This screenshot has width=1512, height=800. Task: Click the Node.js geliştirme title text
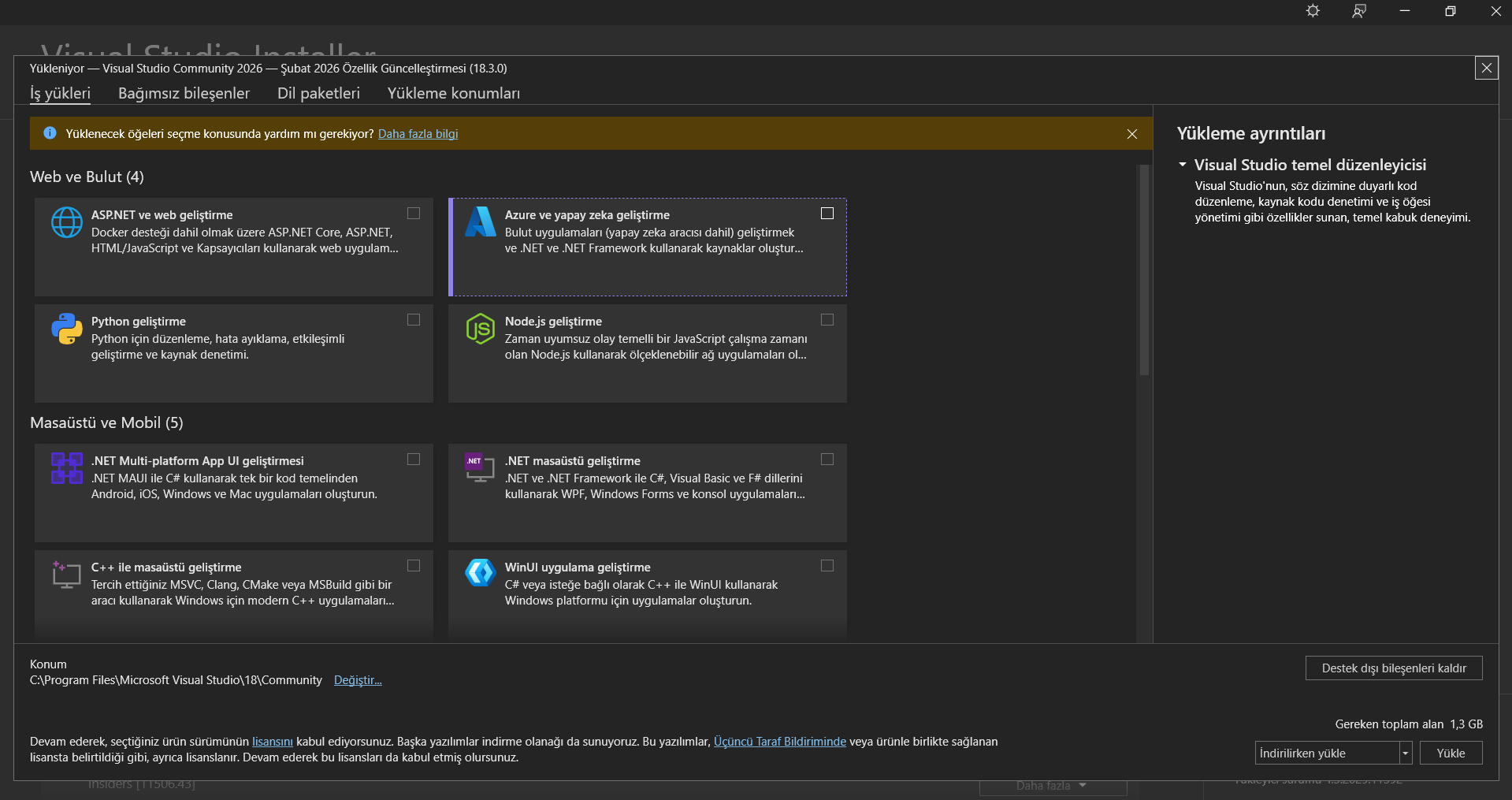coord(553,322)
